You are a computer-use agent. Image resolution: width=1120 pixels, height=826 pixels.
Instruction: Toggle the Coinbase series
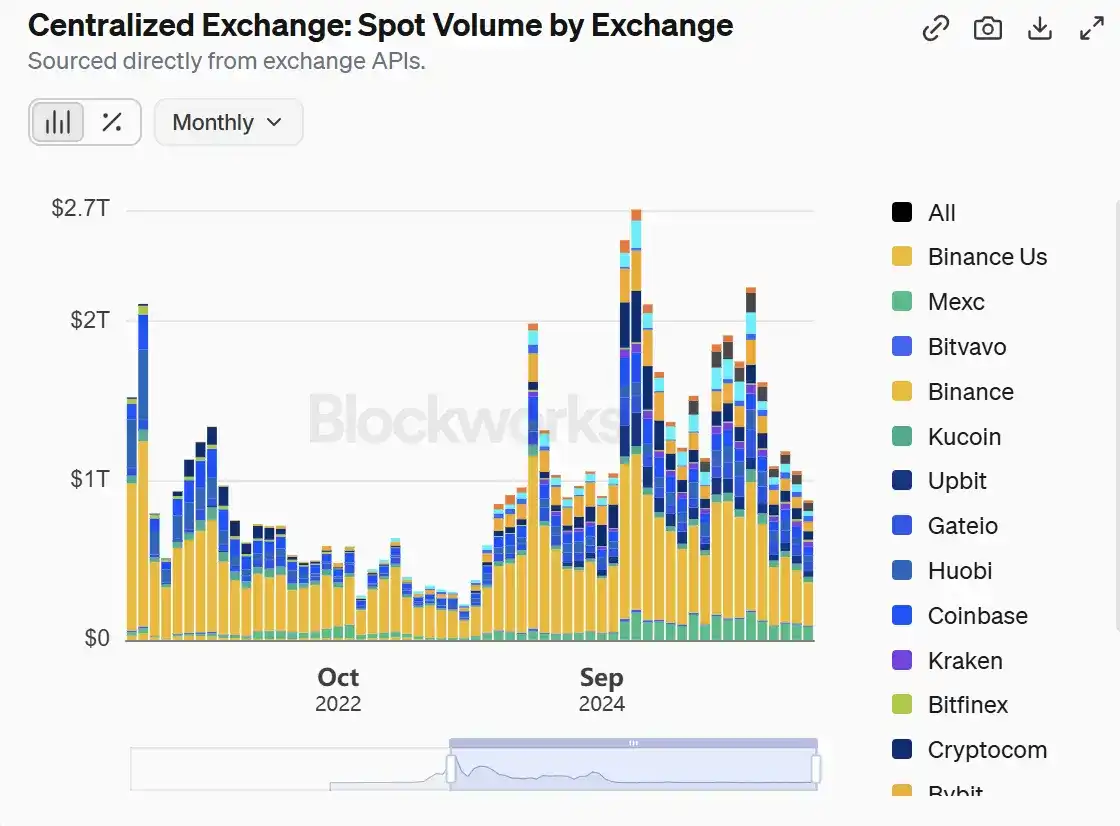[976, 616]
